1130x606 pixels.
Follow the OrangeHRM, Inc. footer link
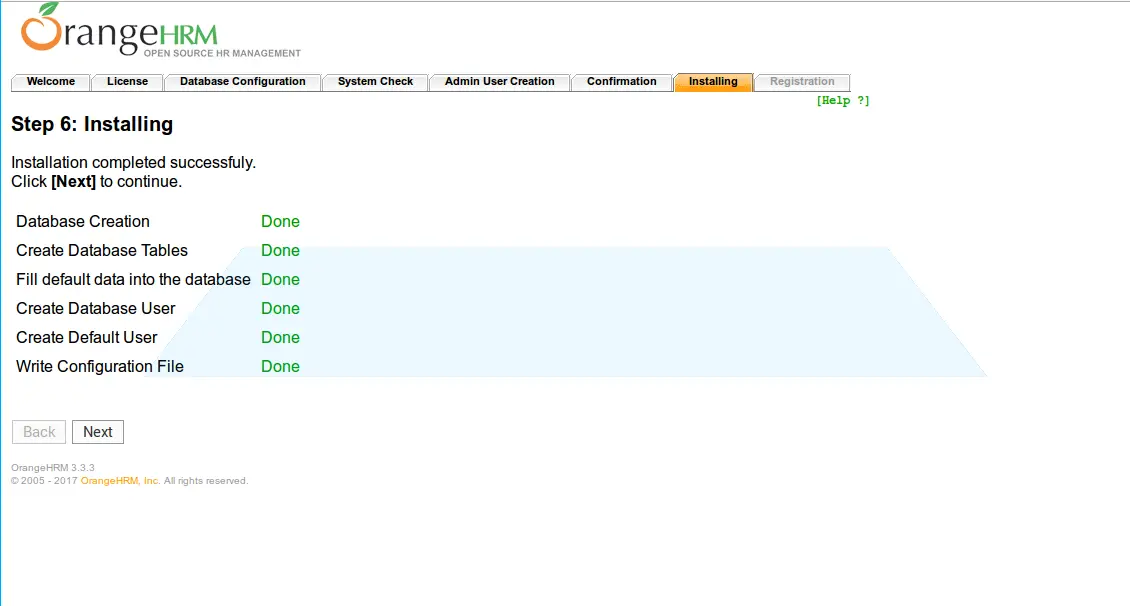120,481
